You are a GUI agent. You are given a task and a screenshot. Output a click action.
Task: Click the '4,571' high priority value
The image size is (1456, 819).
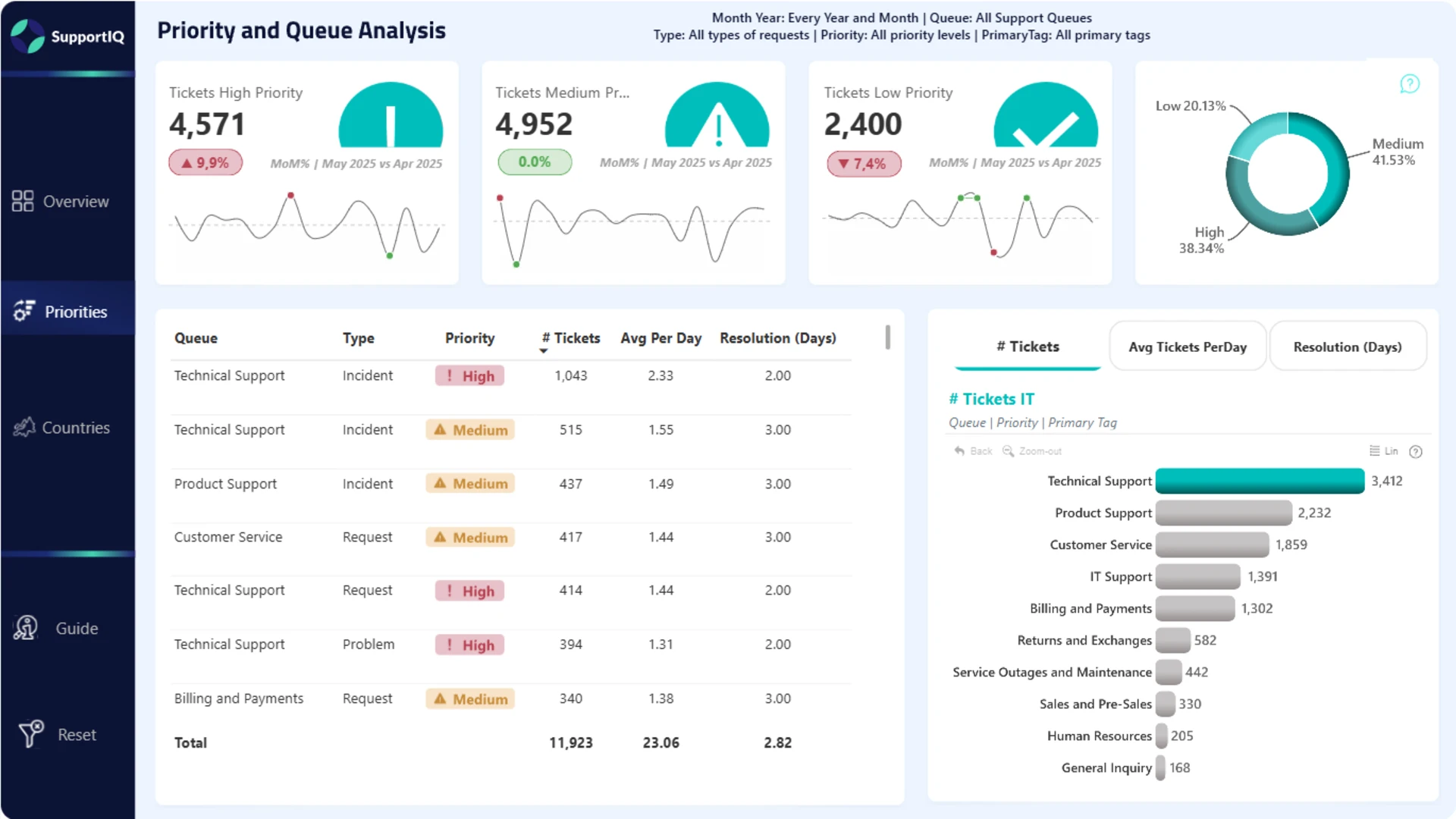(x=207, y=124)
